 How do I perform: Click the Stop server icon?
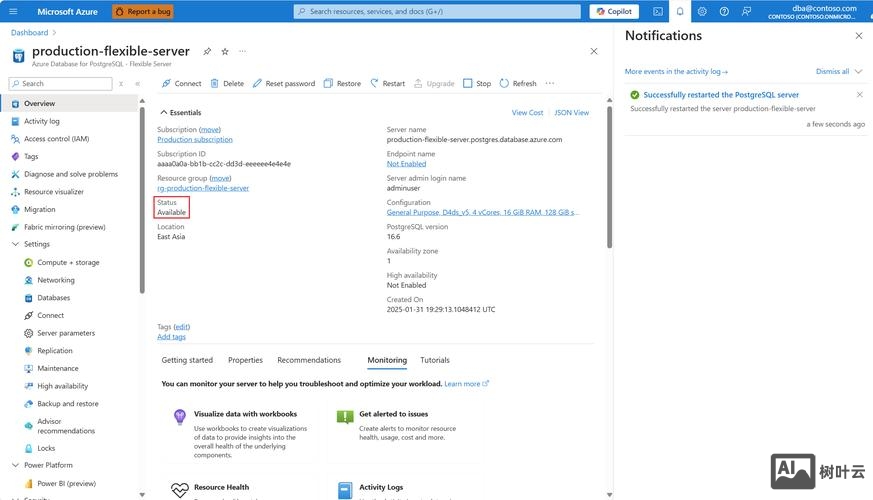pos(468,84)
